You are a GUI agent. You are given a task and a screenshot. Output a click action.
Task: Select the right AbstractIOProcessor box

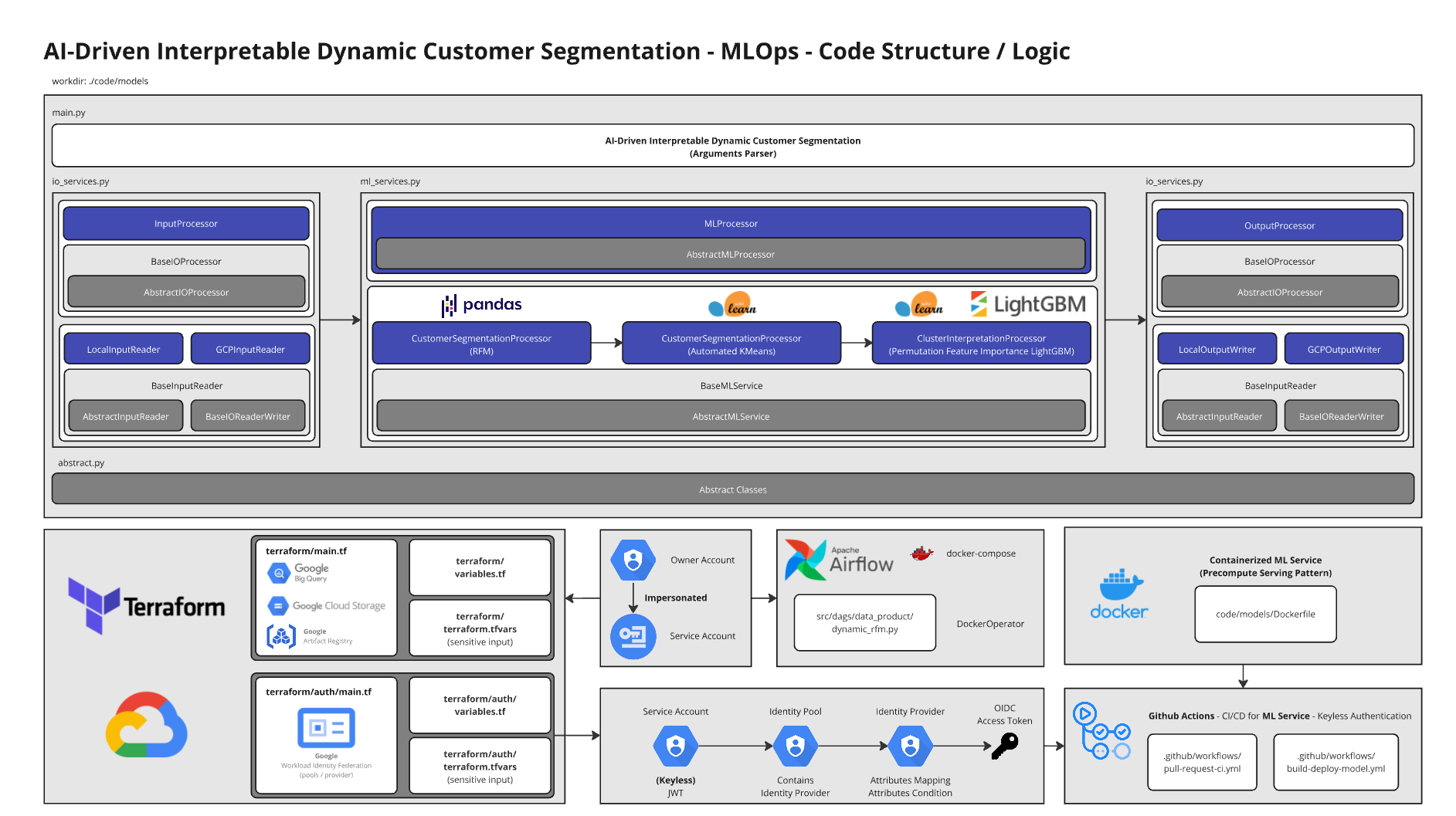[x=1280, y=292]
